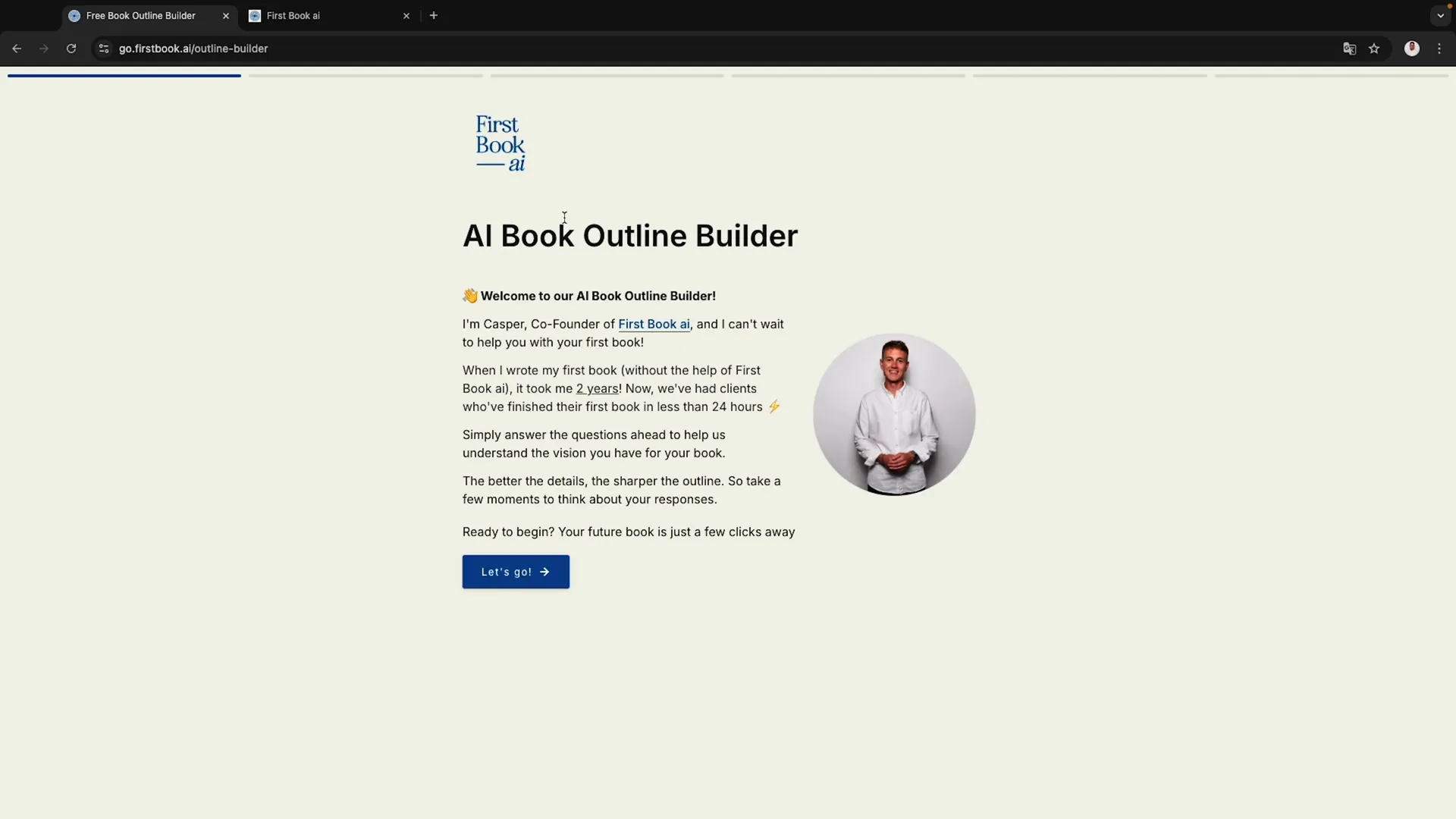The width and height of the screenshot is (1456, 819).
Task: Click the new tab plus button
Action: [x=434, y=17]
